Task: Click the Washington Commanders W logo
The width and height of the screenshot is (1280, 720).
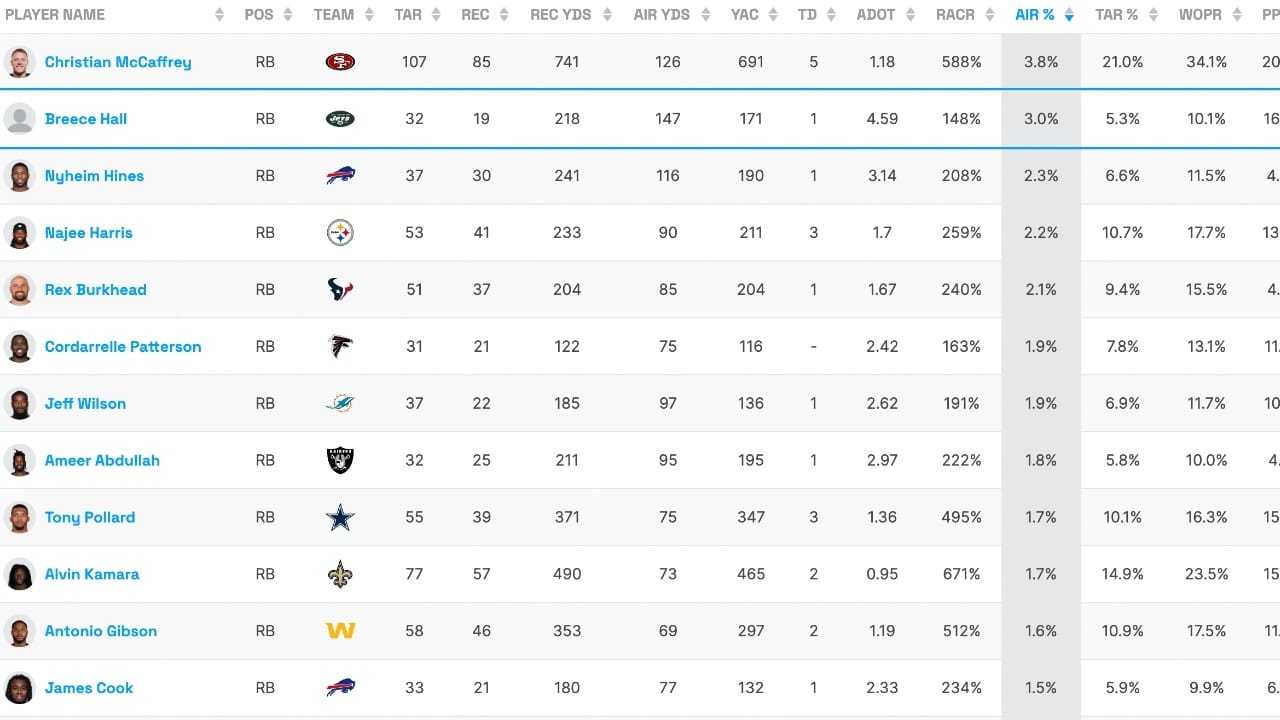Action: tap(340, 632)
